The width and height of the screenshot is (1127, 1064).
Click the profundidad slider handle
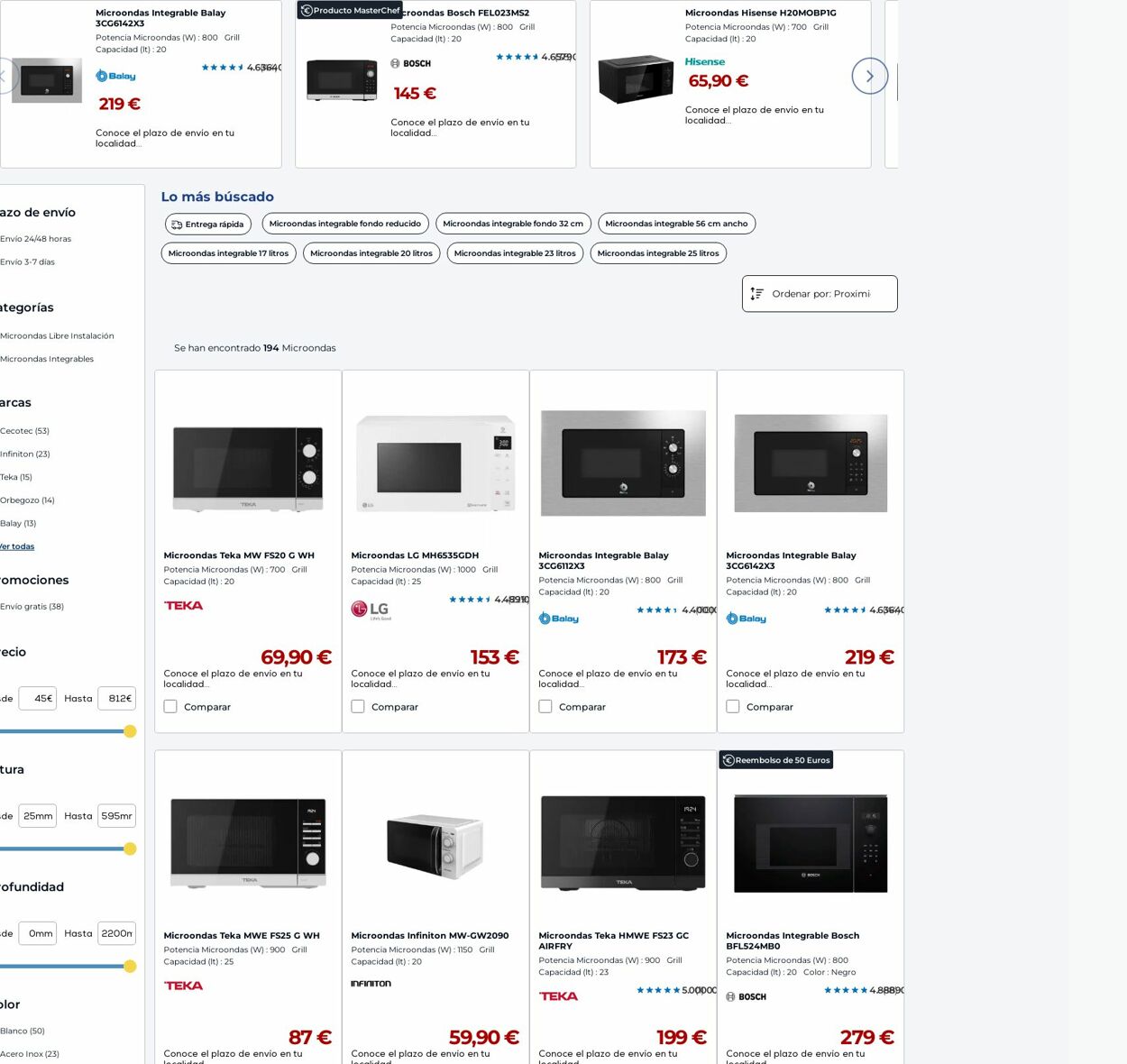(130, 967)
